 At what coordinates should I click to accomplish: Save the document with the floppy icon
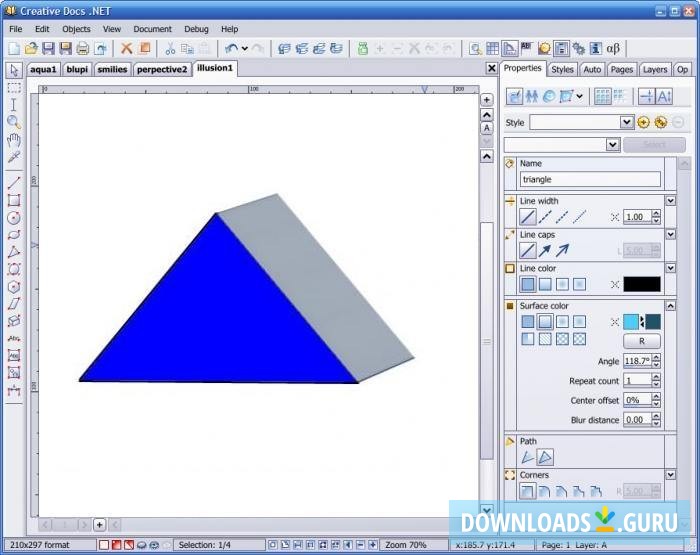[x=48, y=48]
